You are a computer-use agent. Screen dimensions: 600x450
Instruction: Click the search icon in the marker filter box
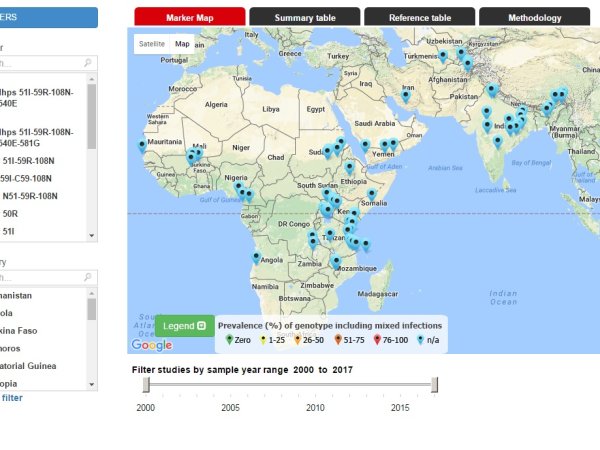coord(88,63)
